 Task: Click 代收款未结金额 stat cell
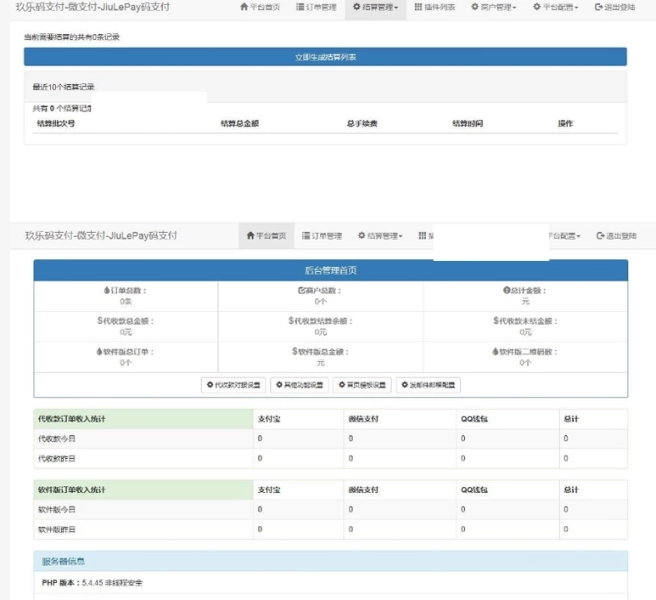point(525,326)
